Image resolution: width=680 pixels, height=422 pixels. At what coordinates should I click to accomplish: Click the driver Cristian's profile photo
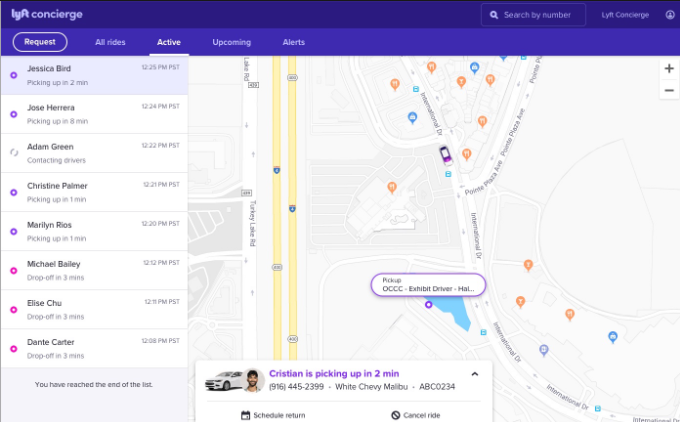tap(253, 381)
